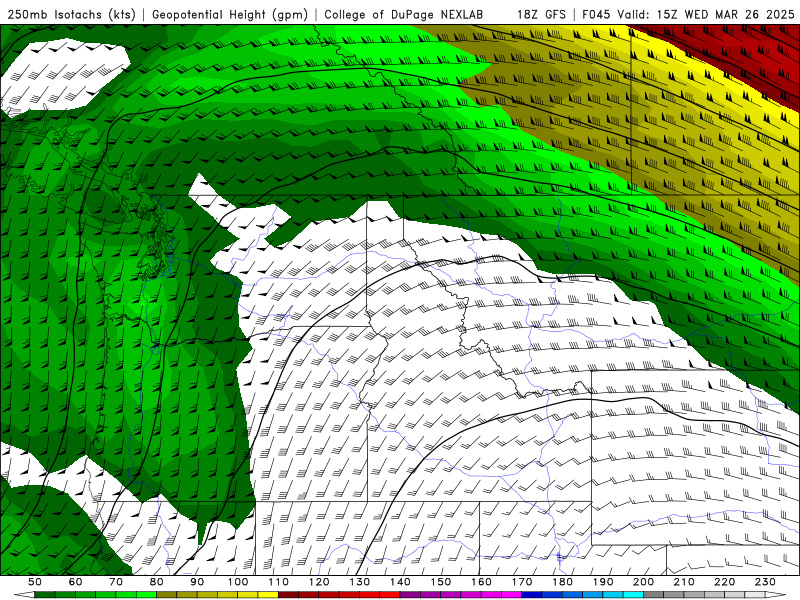Click the '90' label on the color scale
800x600 pixels.
tap(197, 582)
